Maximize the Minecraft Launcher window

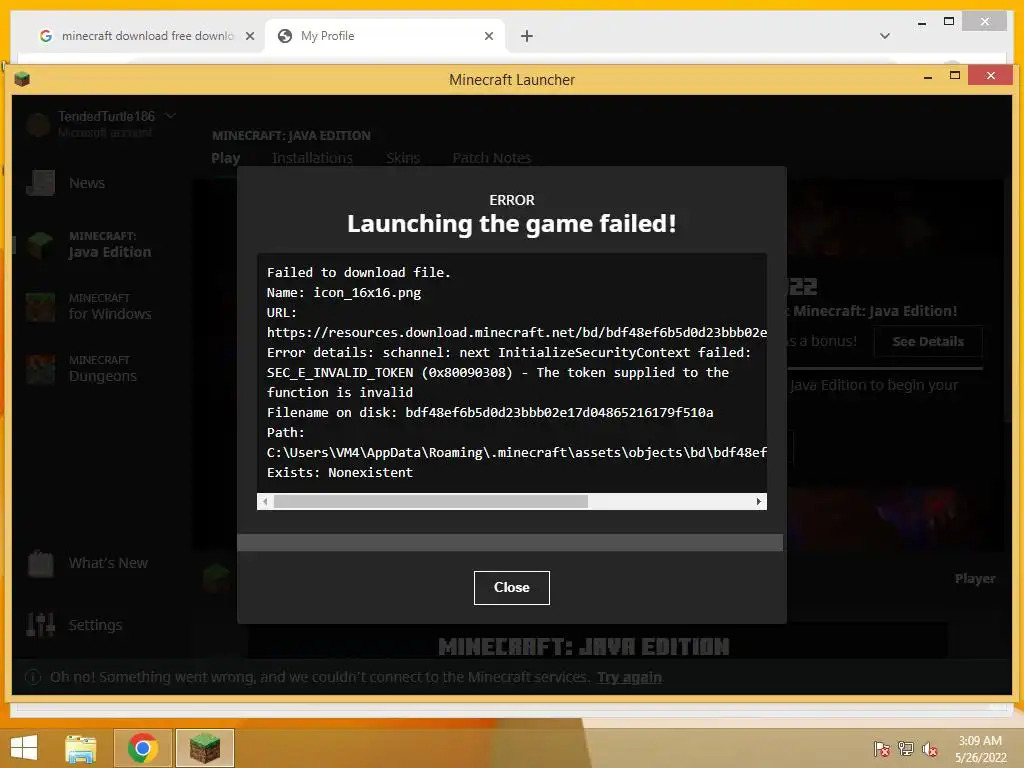point(955,76)
